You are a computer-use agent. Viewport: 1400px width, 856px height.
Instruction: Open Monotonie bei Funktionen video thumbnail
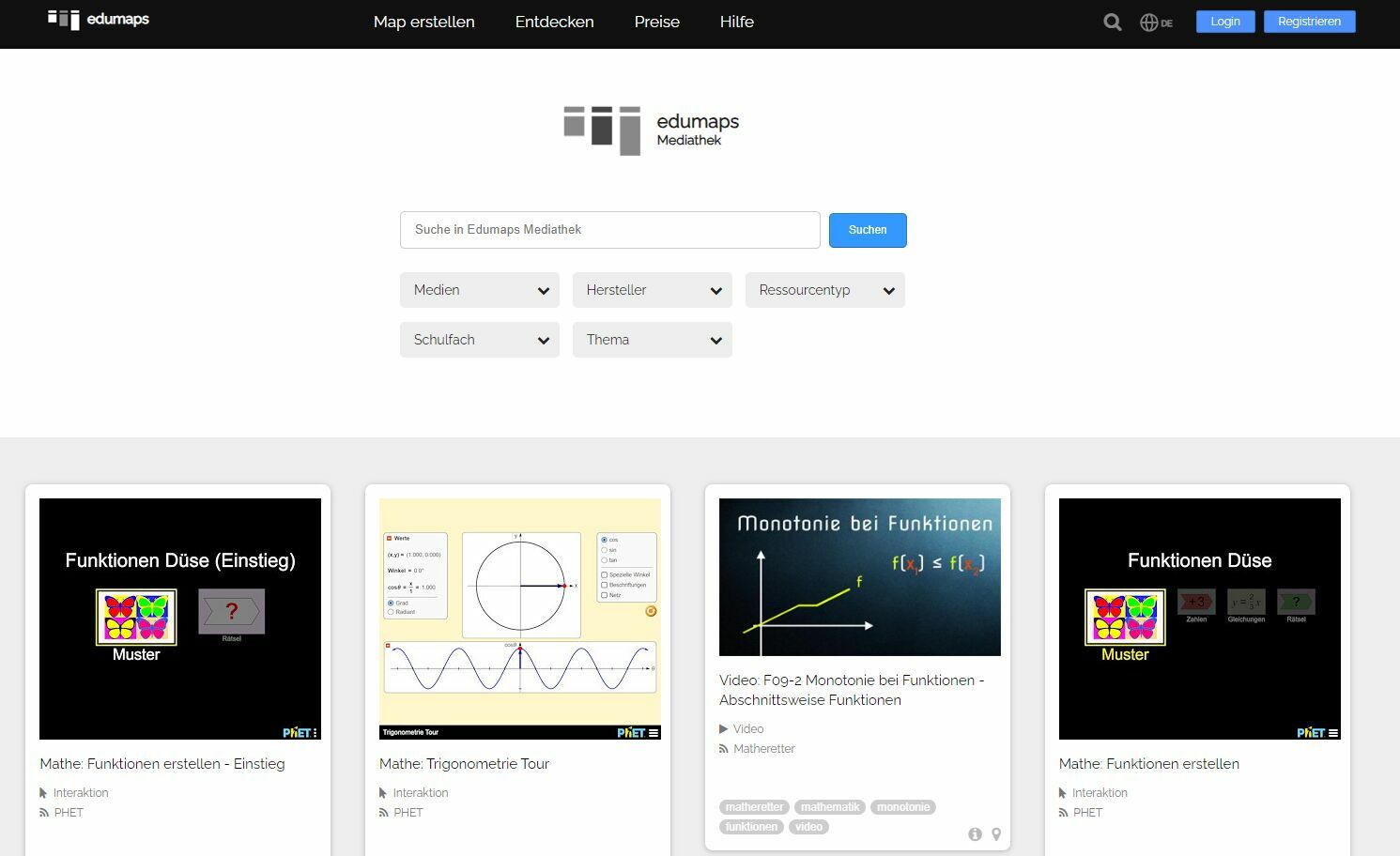pos(860,577)
